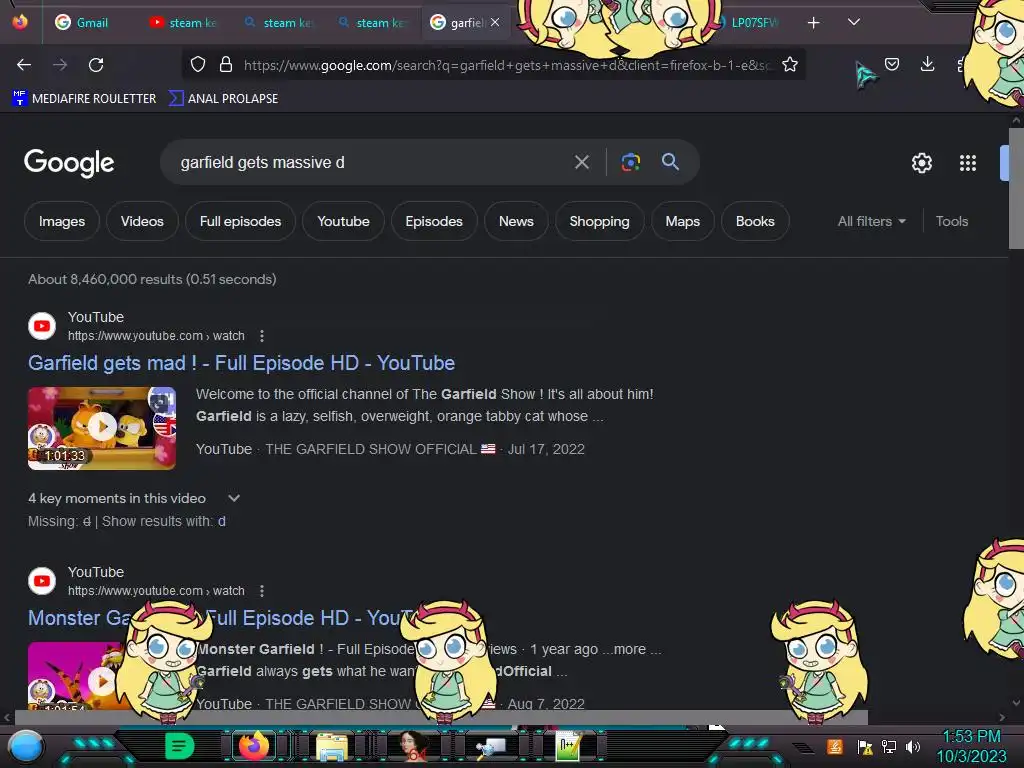Screen dimensions: 1024x768
Task: Select the Episodes filter chip
Action: 434,221
